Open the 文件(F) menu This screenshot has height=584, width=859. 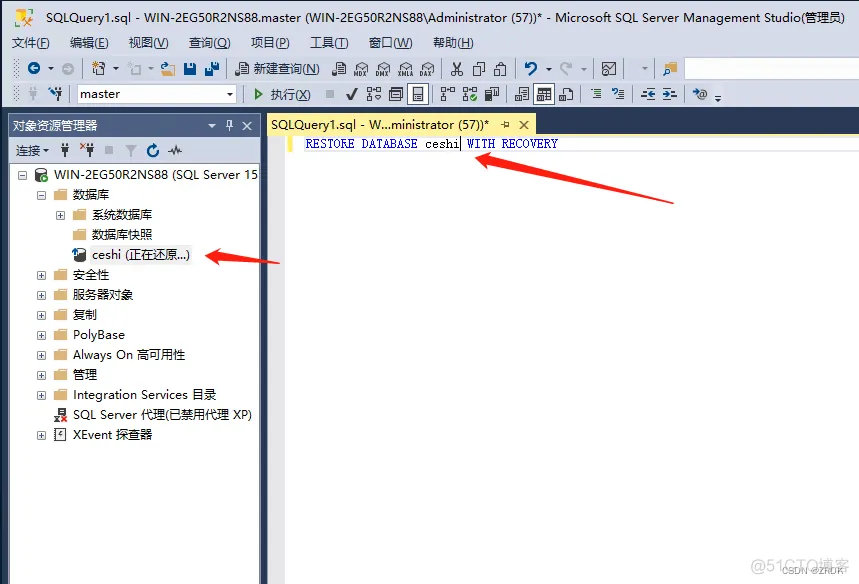[x=31, y=43]
